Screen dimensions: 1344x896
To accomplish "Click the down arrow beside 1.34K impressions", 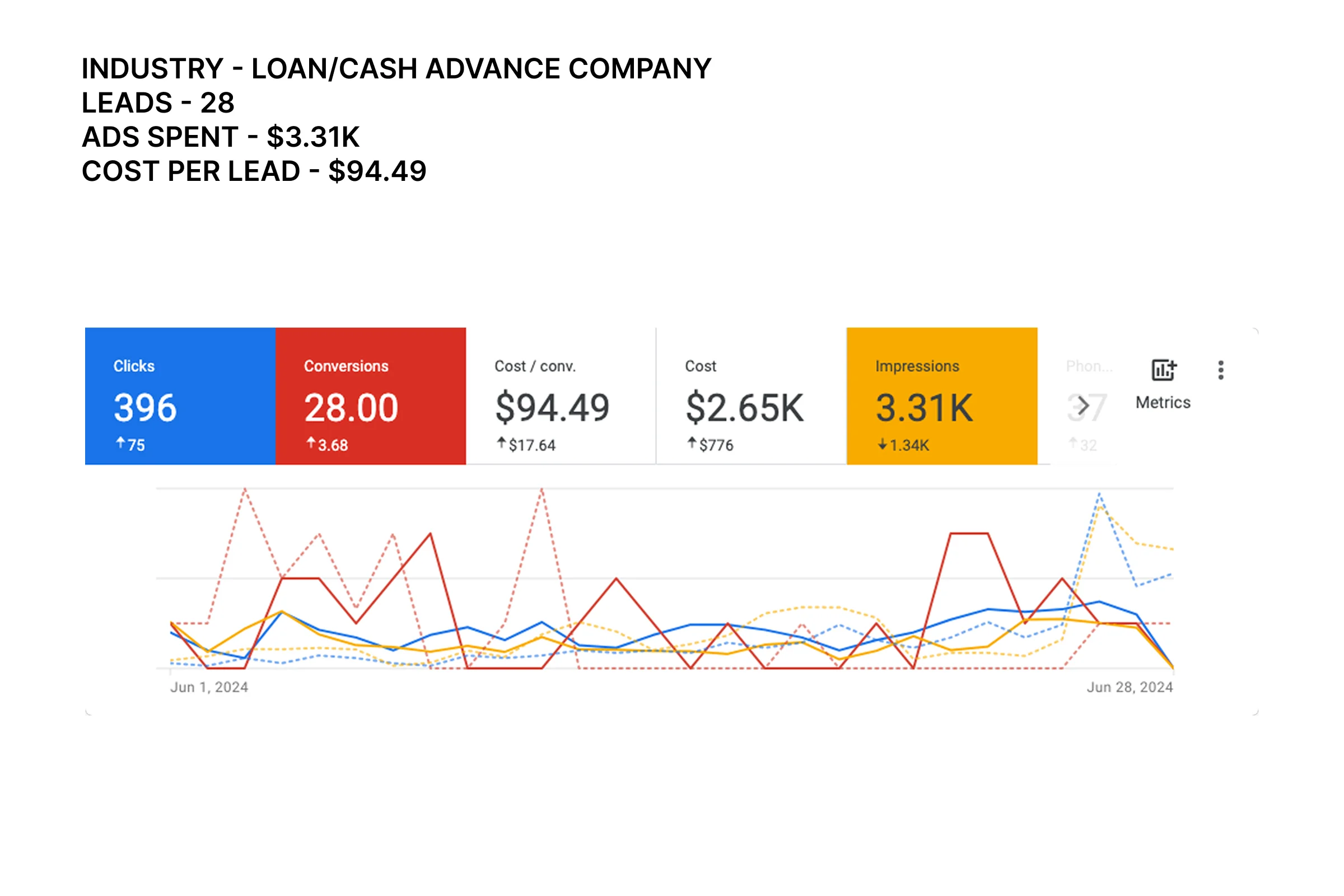I will [883, 444].
